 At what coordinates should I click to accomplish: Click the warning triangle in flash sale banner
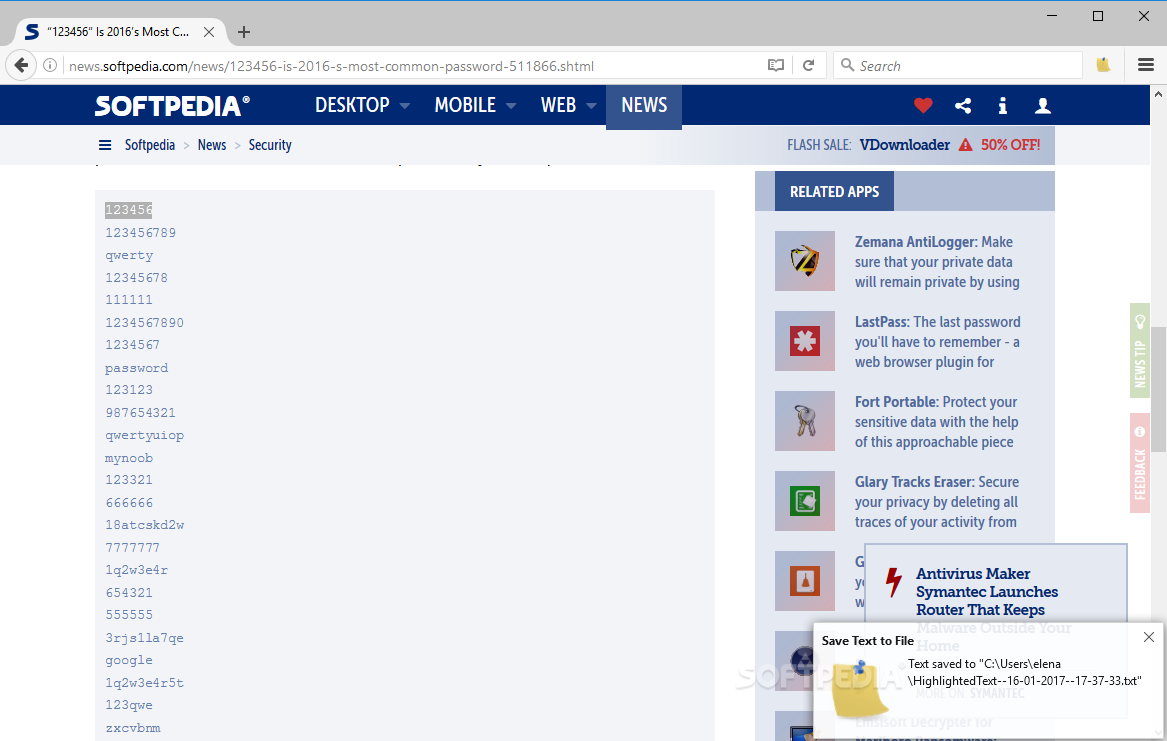tap(965, 145)
